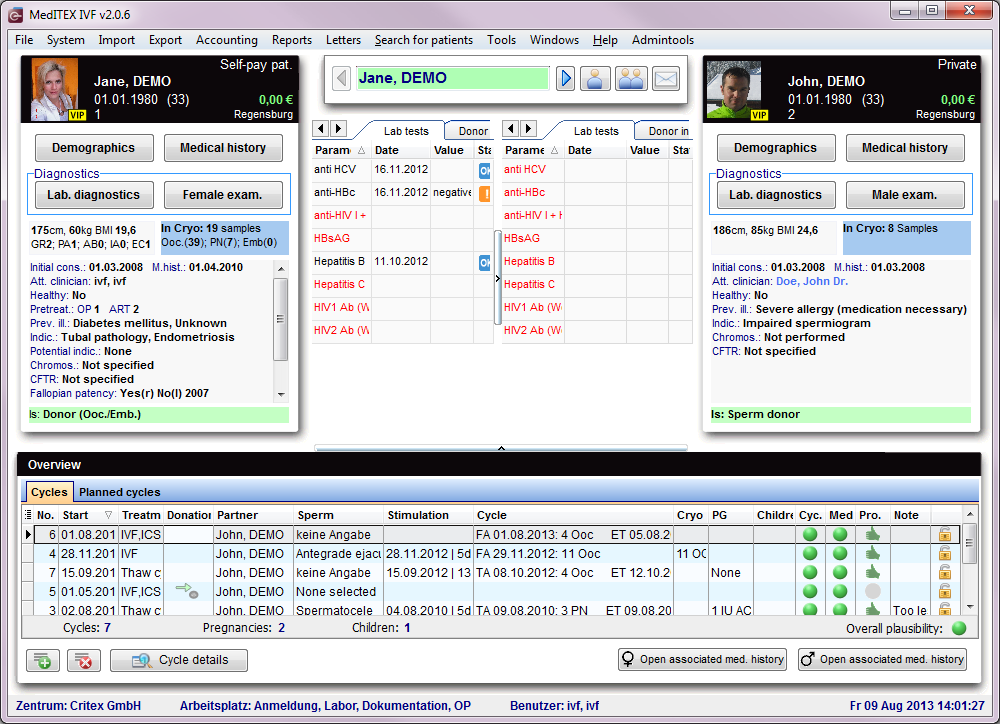Open Male exam. diagnostics
The image size is (1000, 724).
point(904,195)
